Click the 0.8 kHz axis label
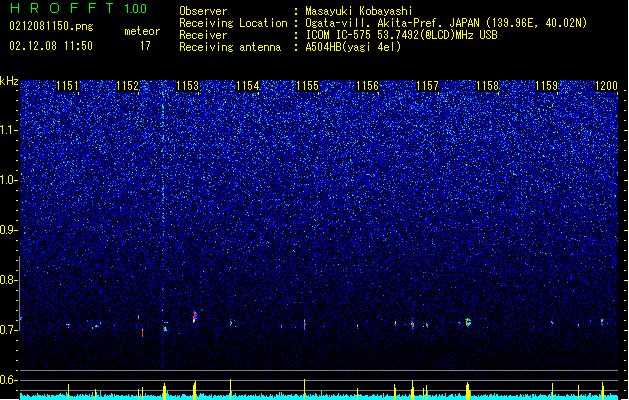629x400 pixels. click(x=9, y=280)
